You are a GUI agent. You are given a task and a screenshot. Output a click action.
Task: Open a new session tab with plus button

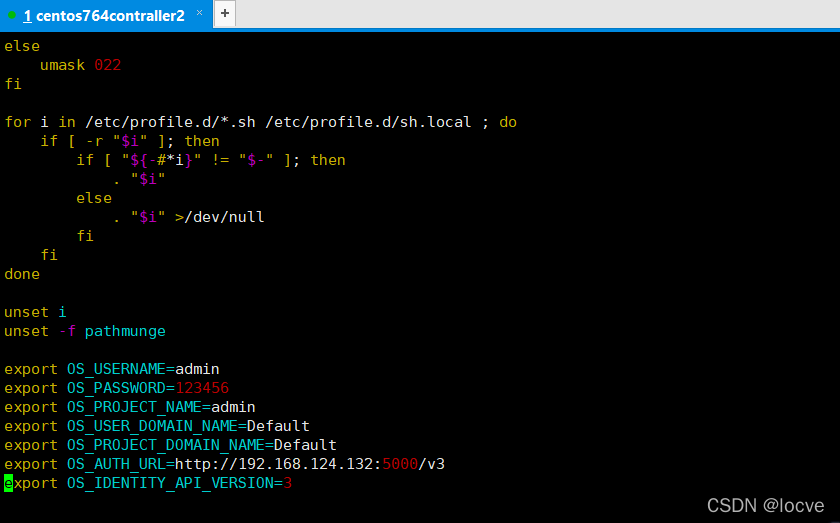225,13
